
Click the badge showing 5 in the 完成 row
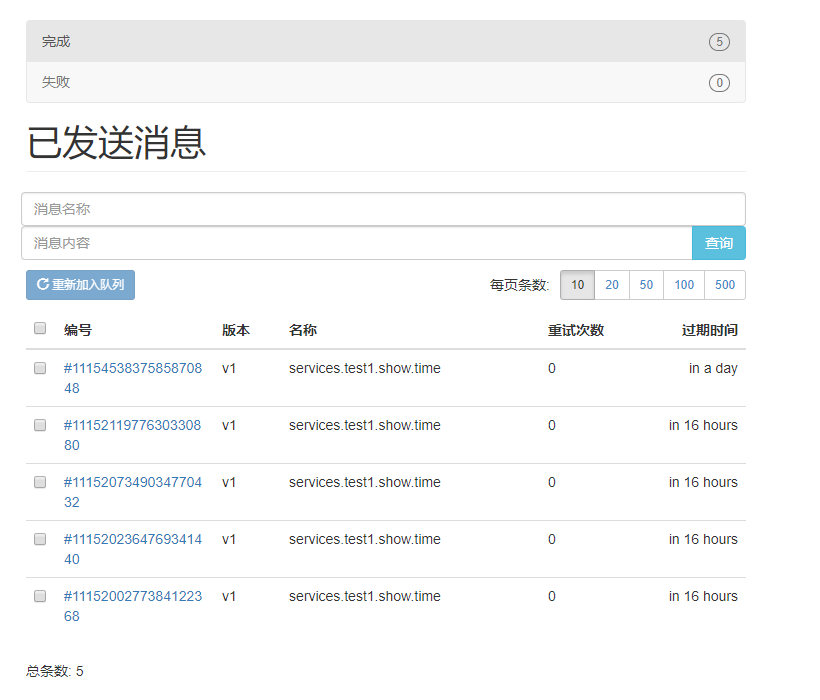[719, 42]
